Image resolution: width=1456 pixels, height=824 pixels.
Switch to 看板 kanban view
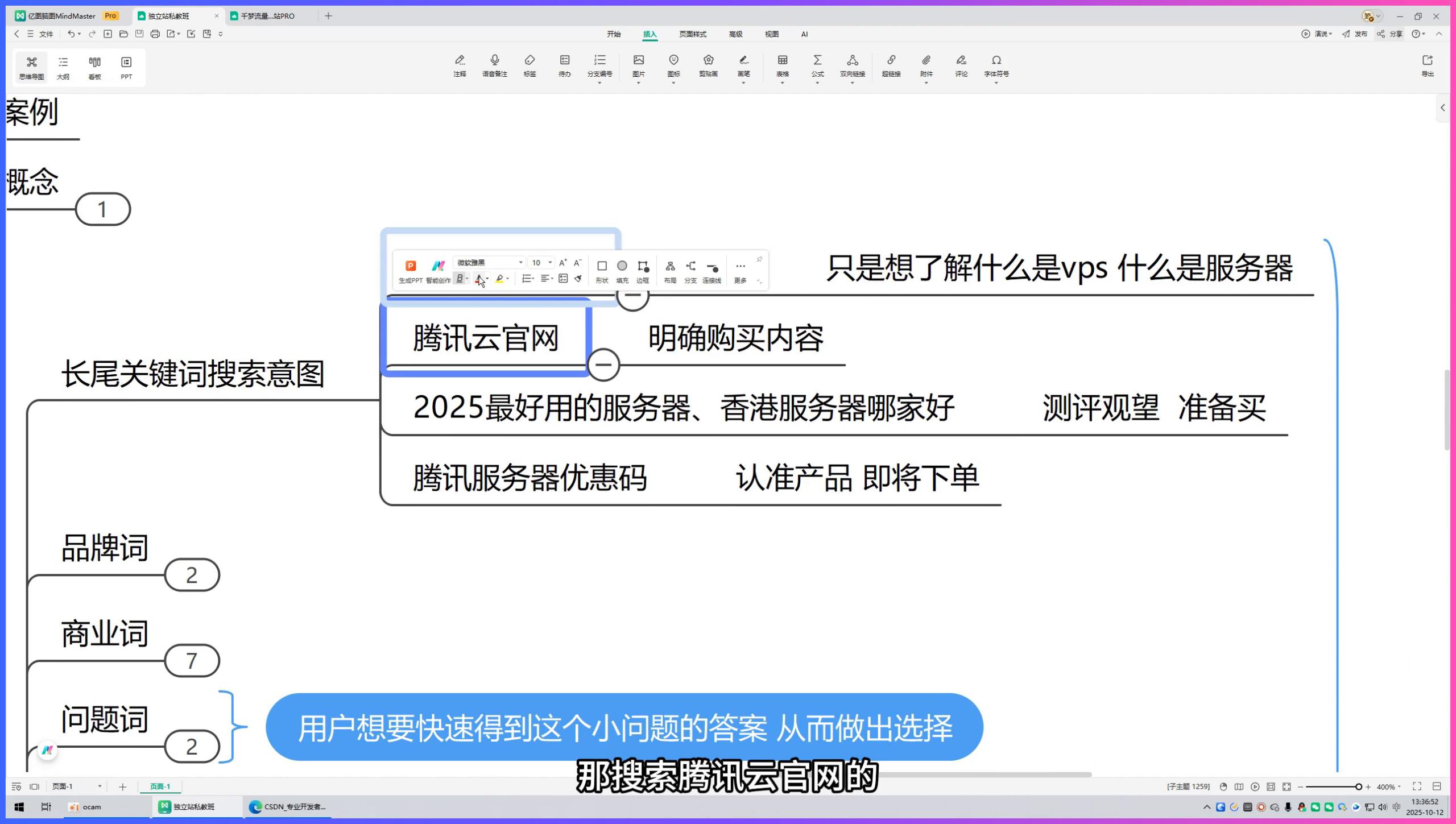click(94, 67)
